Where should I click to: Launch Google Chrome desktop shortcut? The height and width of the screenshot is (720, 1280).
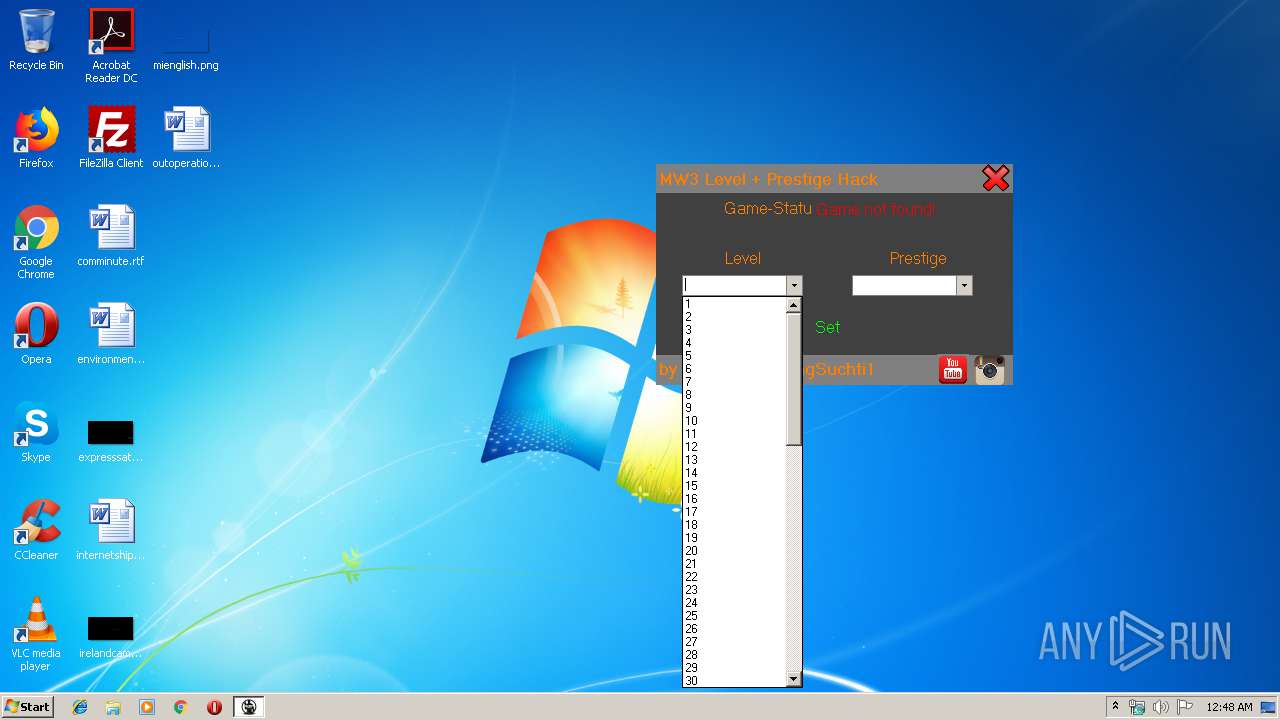[36, 242]
